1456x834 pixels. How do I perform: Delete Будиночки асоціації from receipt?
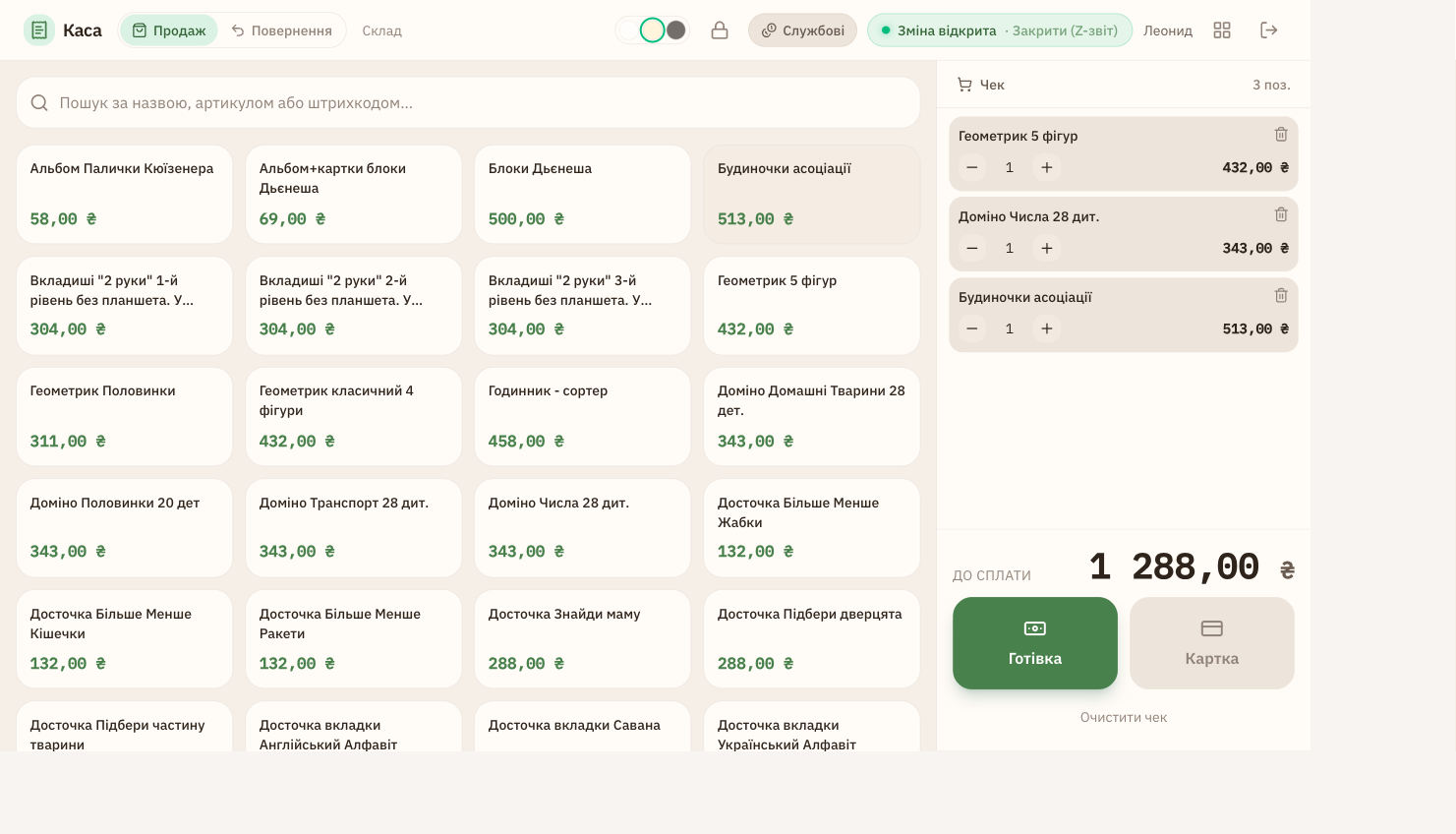(1281, 296)
